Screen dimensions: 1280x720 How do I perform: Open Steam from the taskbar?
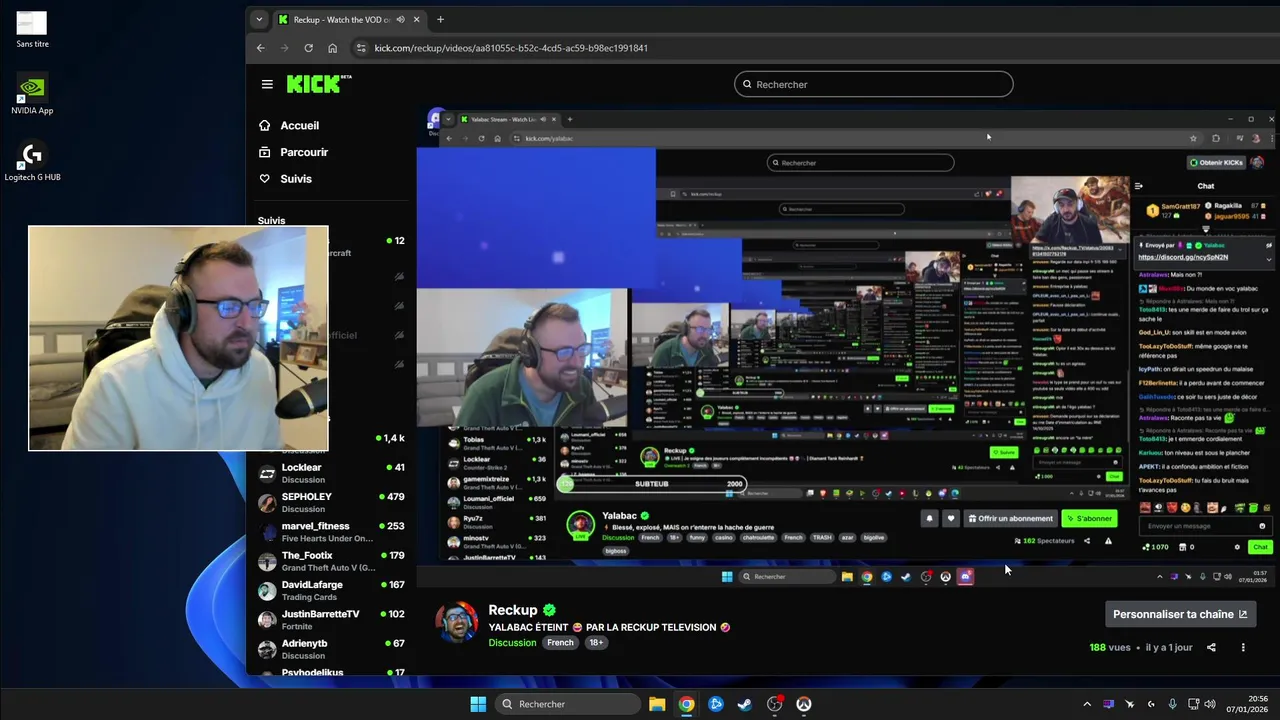click(x=745, y=704)
